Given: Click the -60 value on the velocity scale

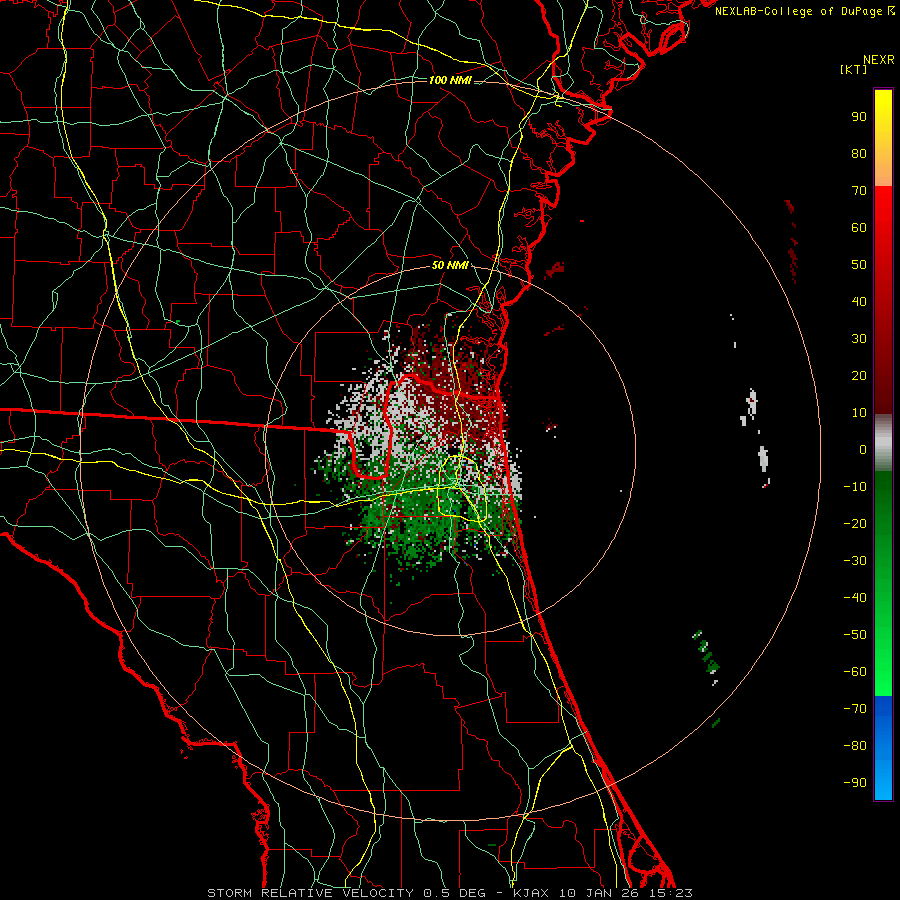Looking at the screenshot, I should [x=855, y=672].
